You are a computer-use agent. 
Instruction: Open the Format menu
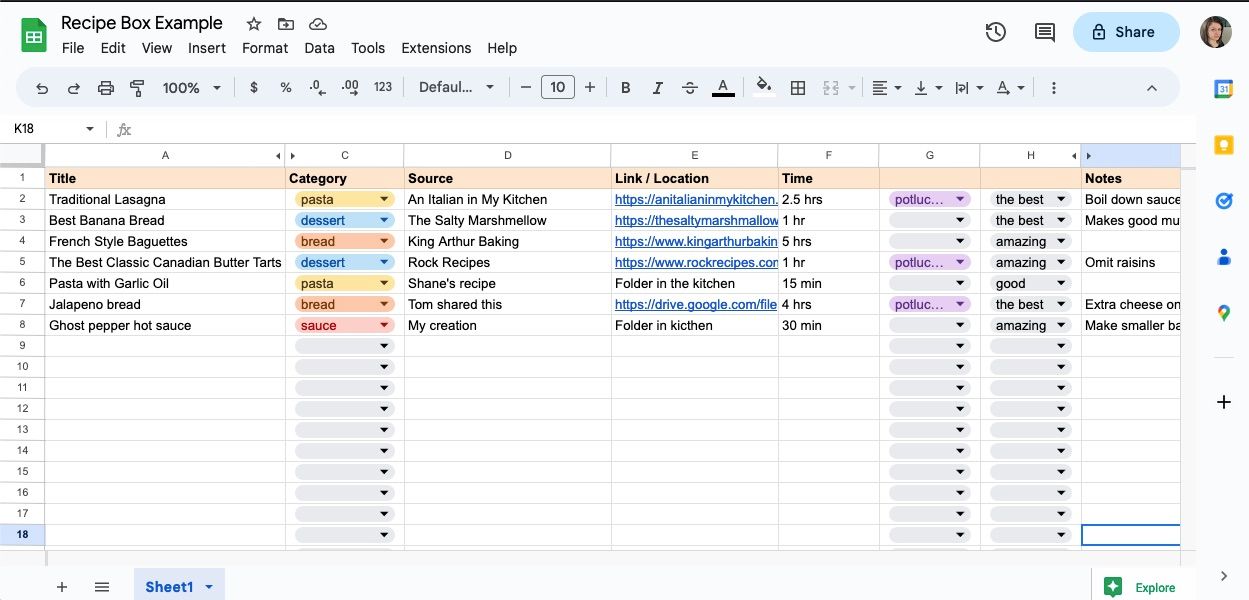pos(264,48)
